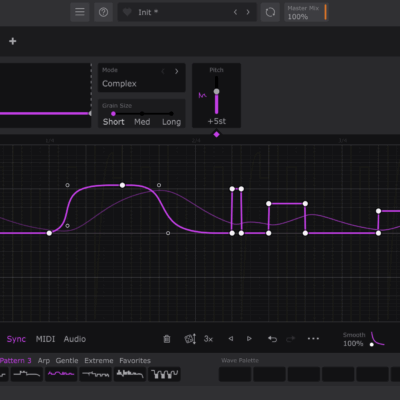
Task: Shift the wave left with triangle arrow
Action: [x=231, y=339]
